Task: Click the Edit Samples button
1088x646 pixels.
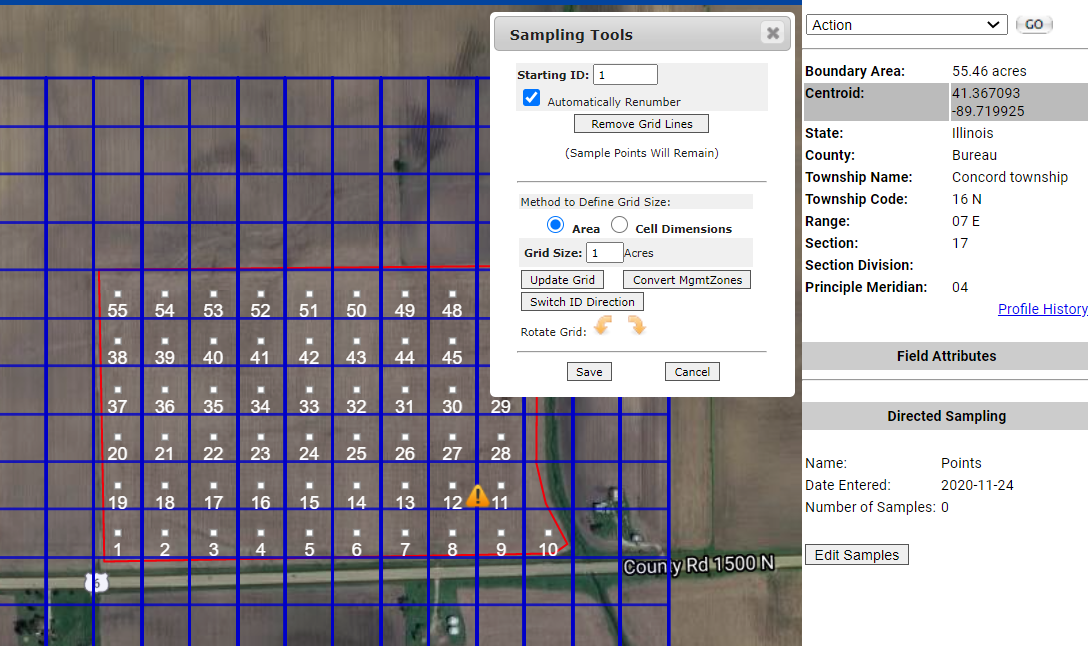Action: (856, 555)
